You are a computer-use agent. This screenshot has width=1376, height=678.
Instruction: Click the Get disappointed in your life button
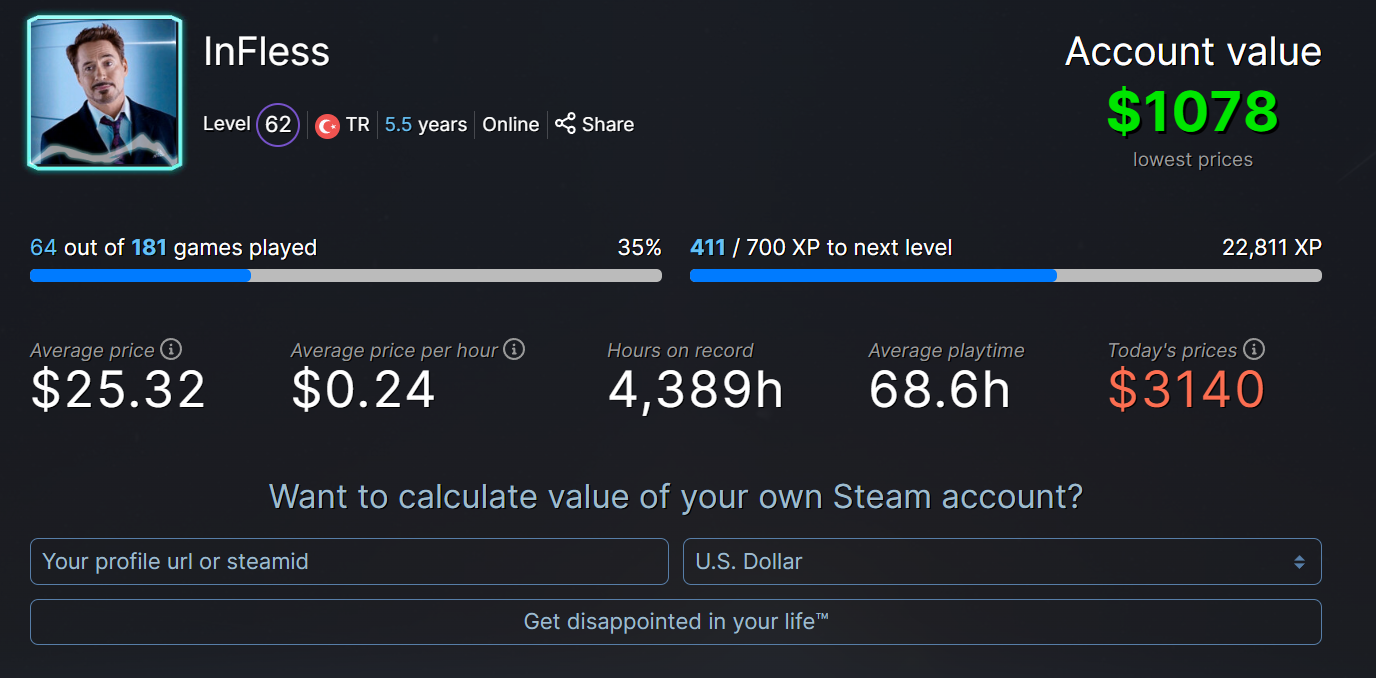[x=676, y=622]
